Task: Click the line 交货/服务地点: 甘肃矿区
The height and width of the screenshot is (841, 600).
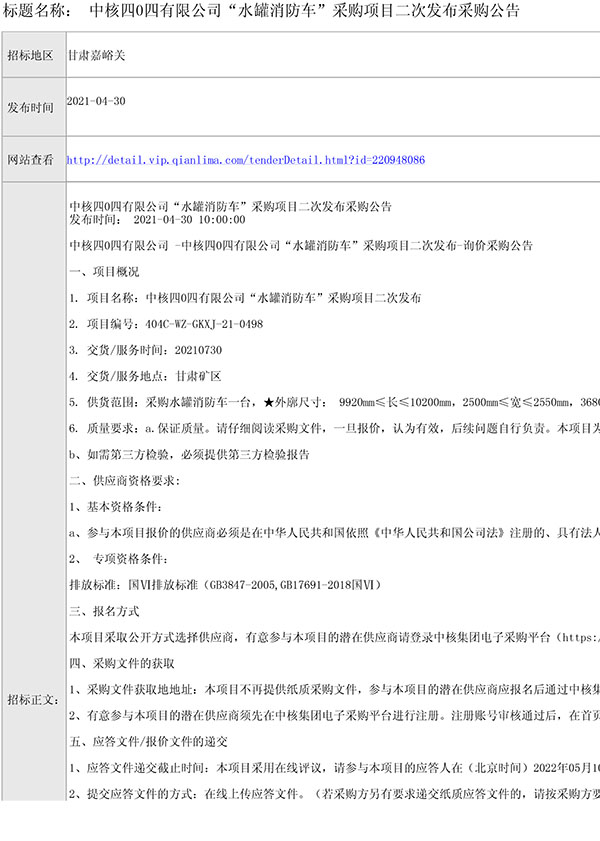Action: coord(145,376)
